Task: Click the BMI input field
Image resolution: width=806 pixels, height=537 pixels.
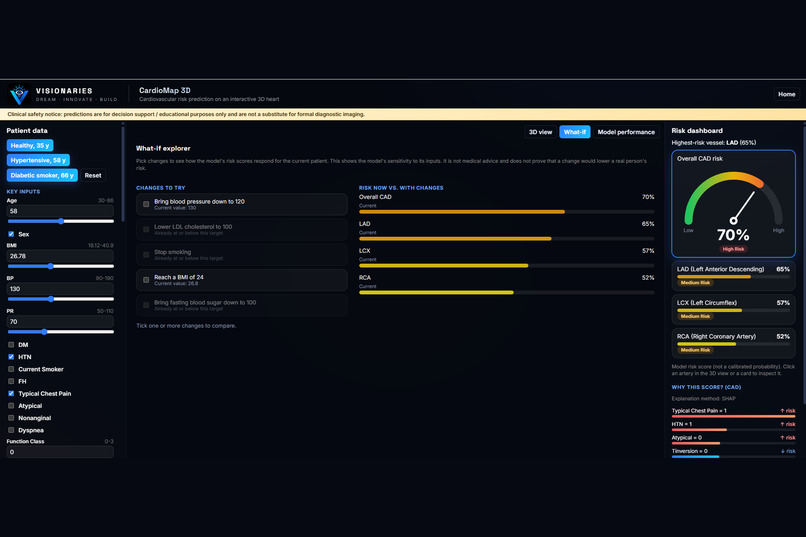Action: coord(60,256)
